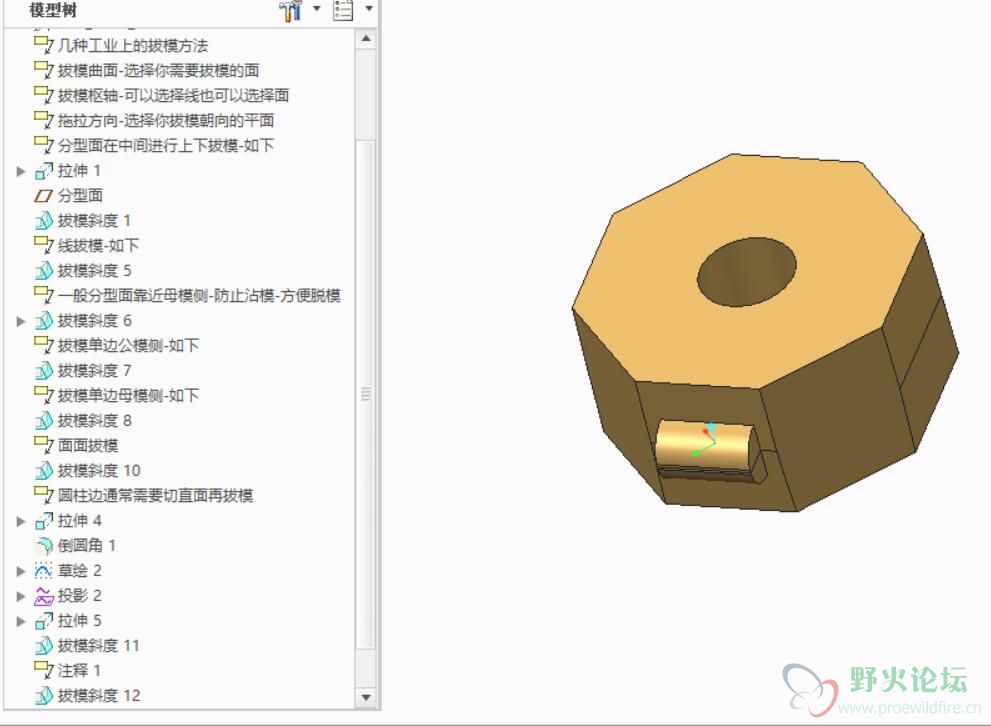991x726 pixels.
Task: Expand the 草绘 2 feature node
Action: point(21,571)
